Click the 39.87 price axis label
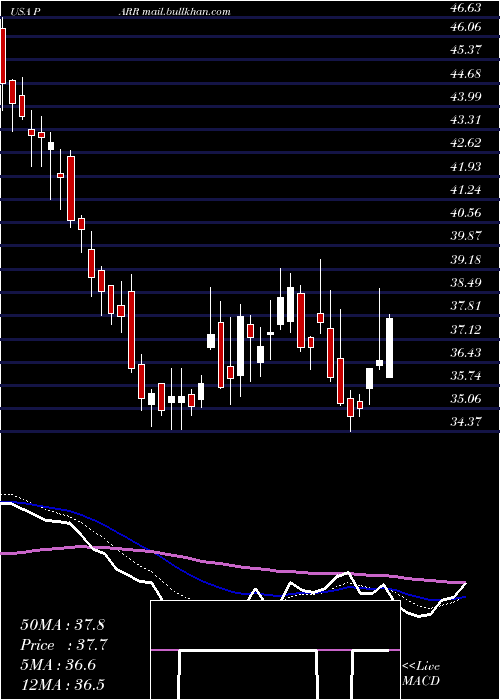Screen dimensions: 500x700 click(468, 236)
